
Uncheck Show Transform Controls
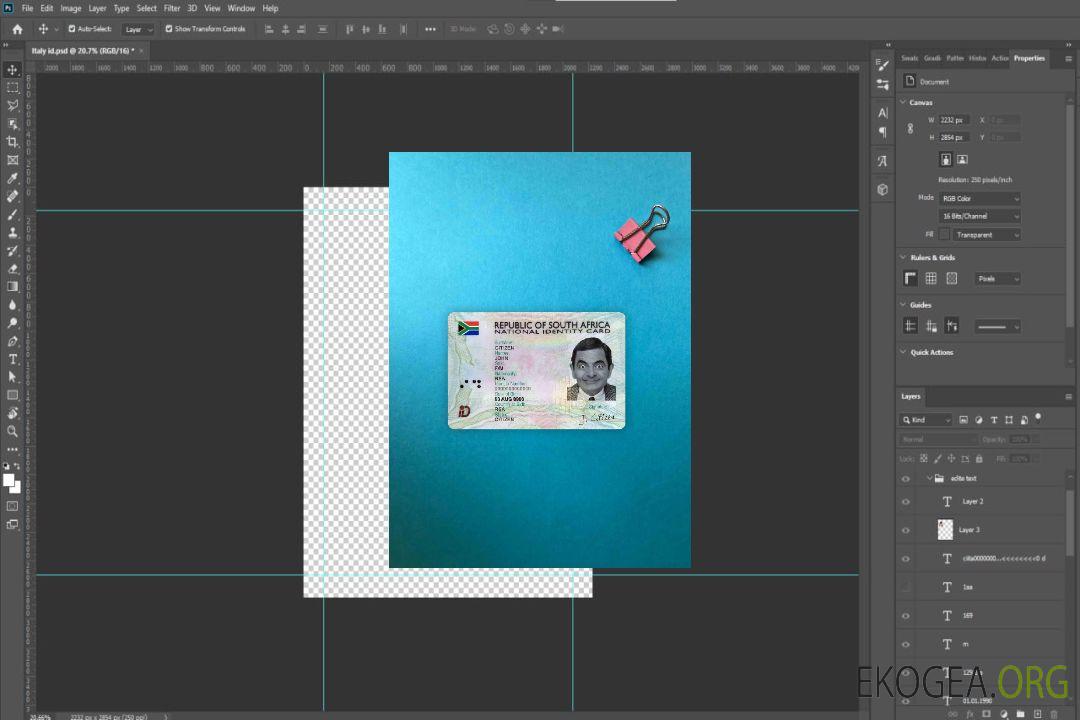[169, 29]
